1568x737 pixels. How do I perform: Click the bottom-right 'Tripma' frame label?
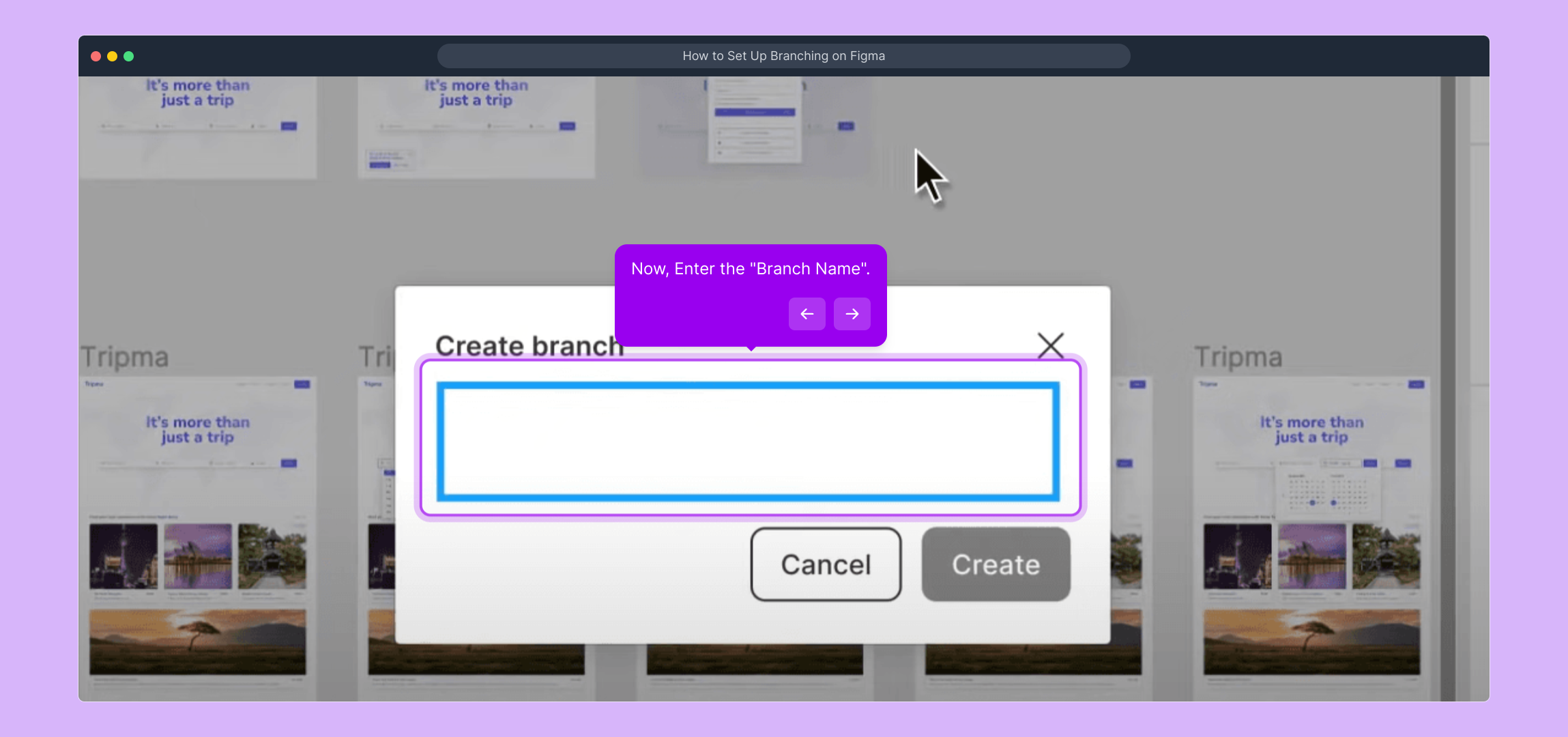click(x=1238, y=357)
